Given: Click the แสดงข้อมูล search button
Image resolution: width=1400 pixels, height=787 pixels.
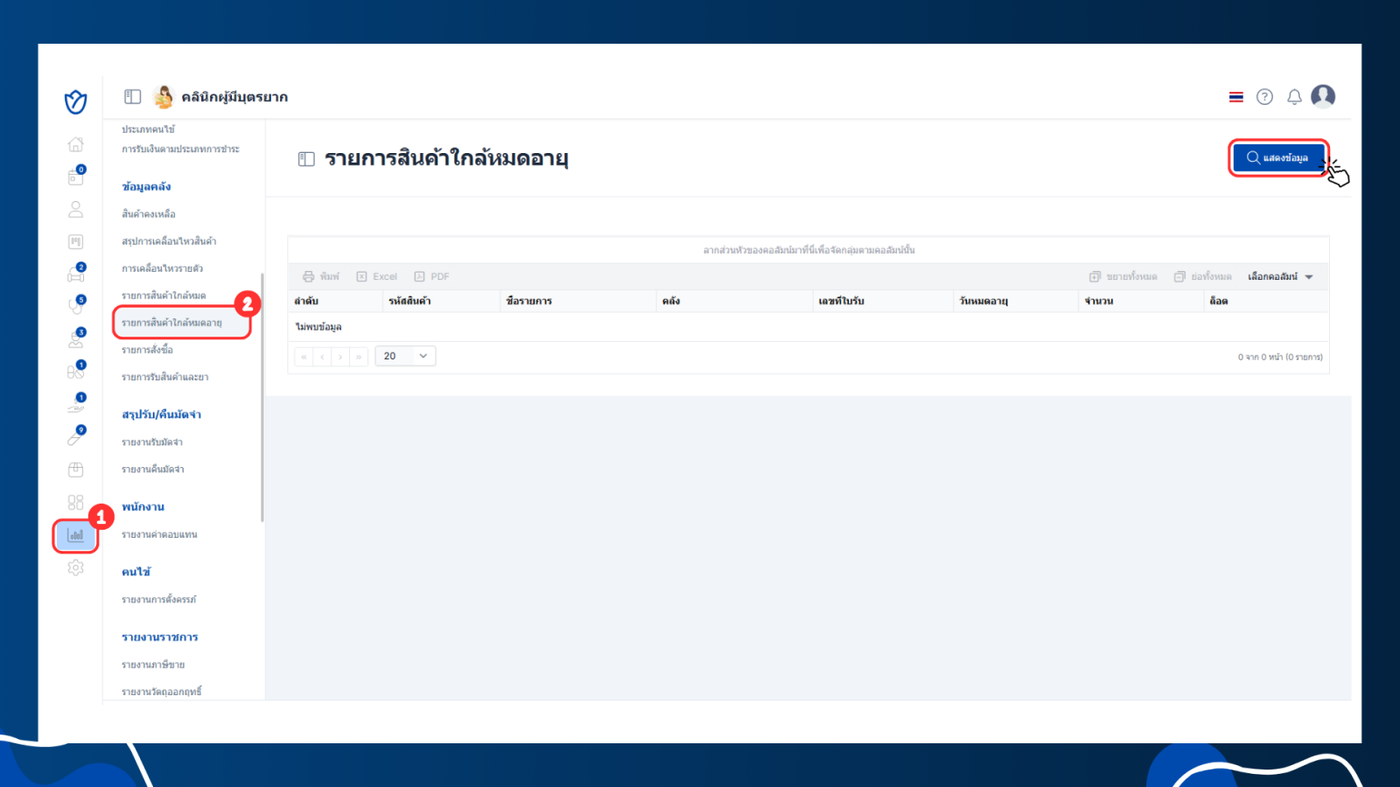Looking at the screenshot, I should [x=1279, y=158].
